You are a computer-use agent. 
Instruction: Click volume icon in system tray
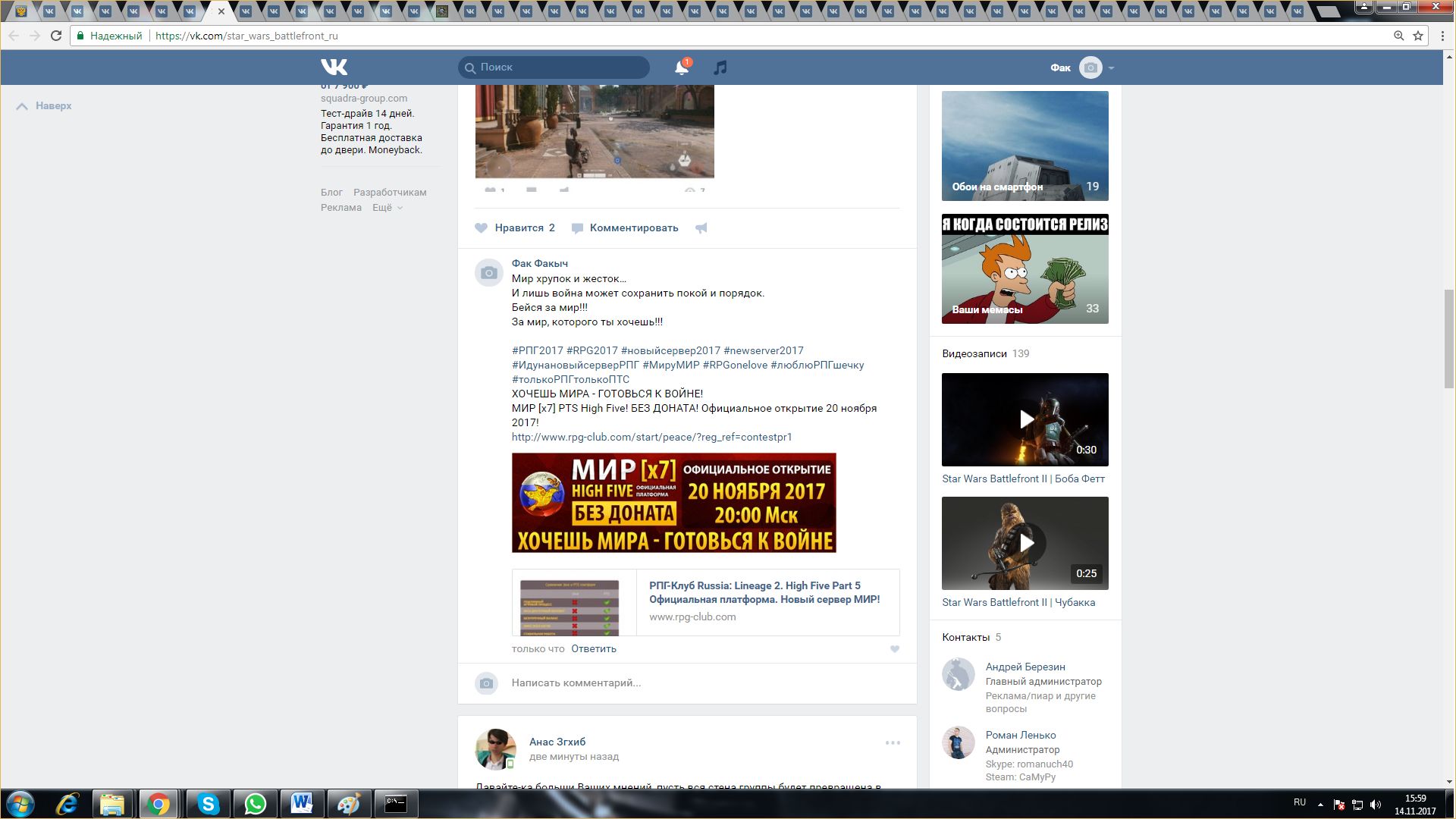pos(1376,805)
